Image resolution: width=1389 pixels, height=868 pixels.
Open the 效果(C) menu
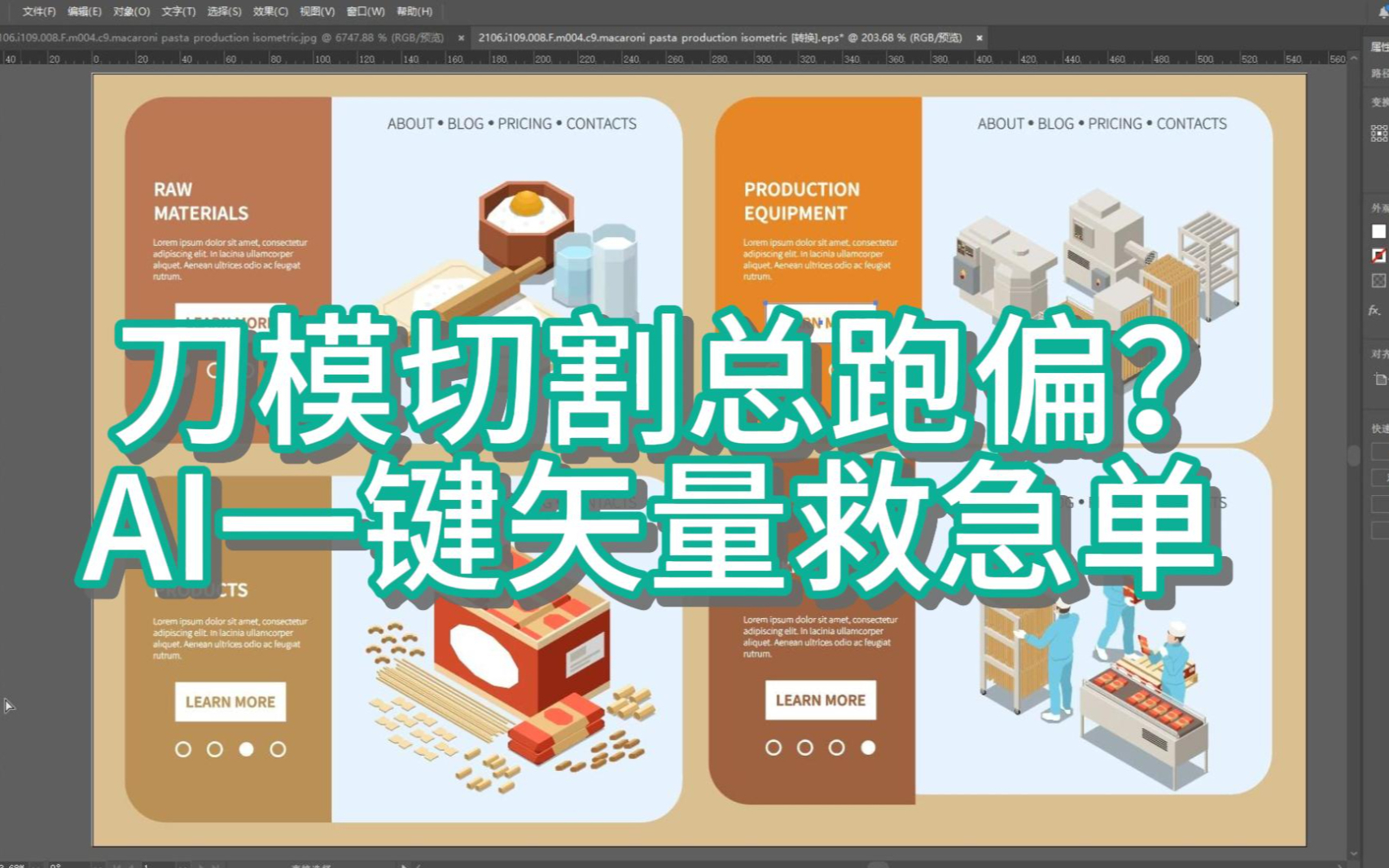coord(270,11)
